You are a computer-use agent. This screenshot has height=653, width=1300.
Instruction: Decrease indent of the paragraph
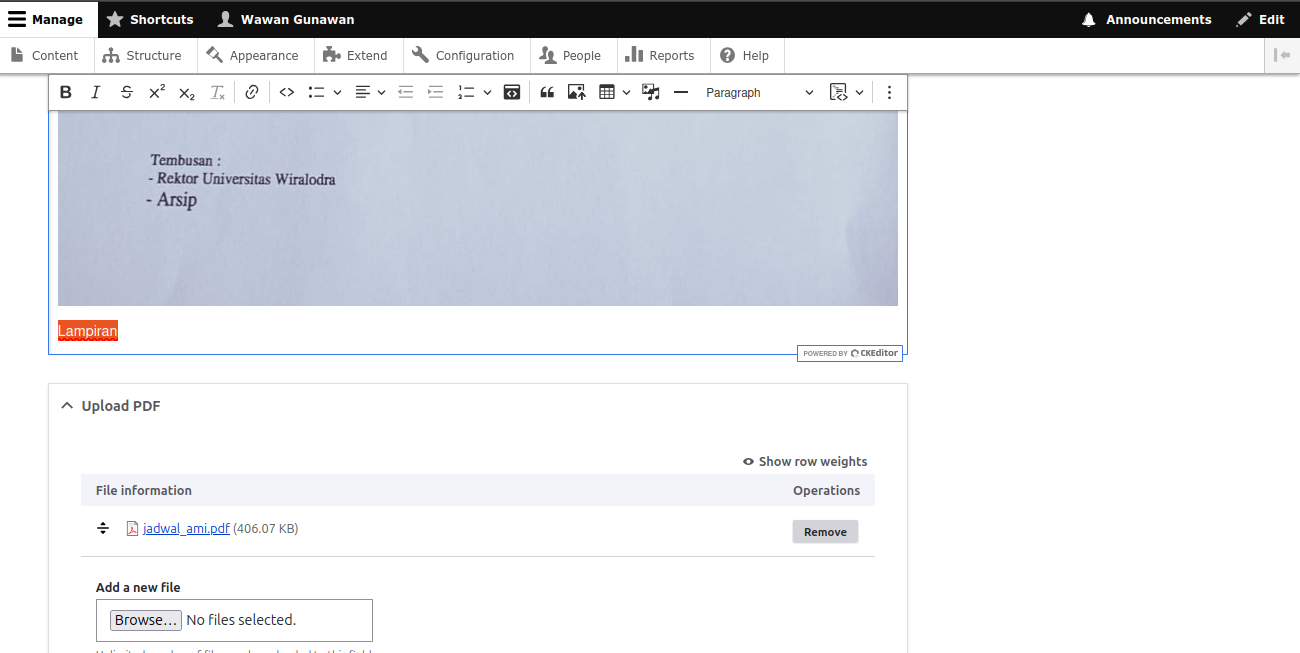tap(406, 92)
